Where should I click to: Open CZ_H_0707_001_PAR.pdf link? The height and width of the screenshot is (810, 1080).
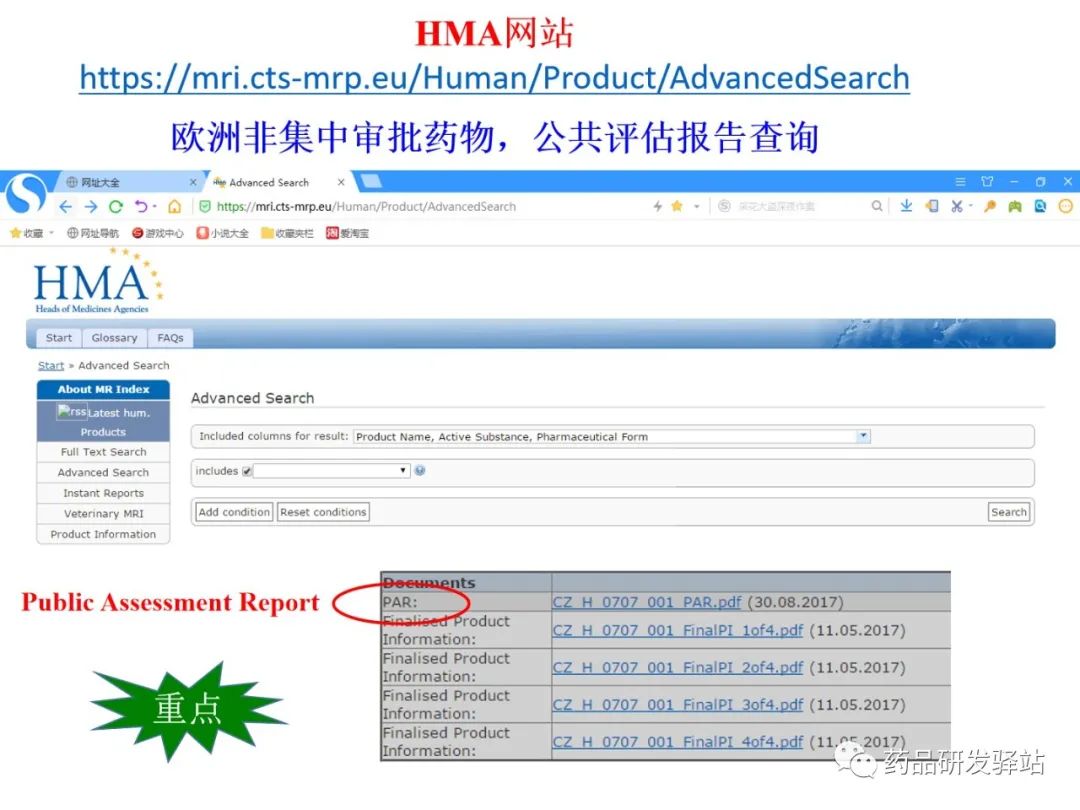click(x=647, y=602)
